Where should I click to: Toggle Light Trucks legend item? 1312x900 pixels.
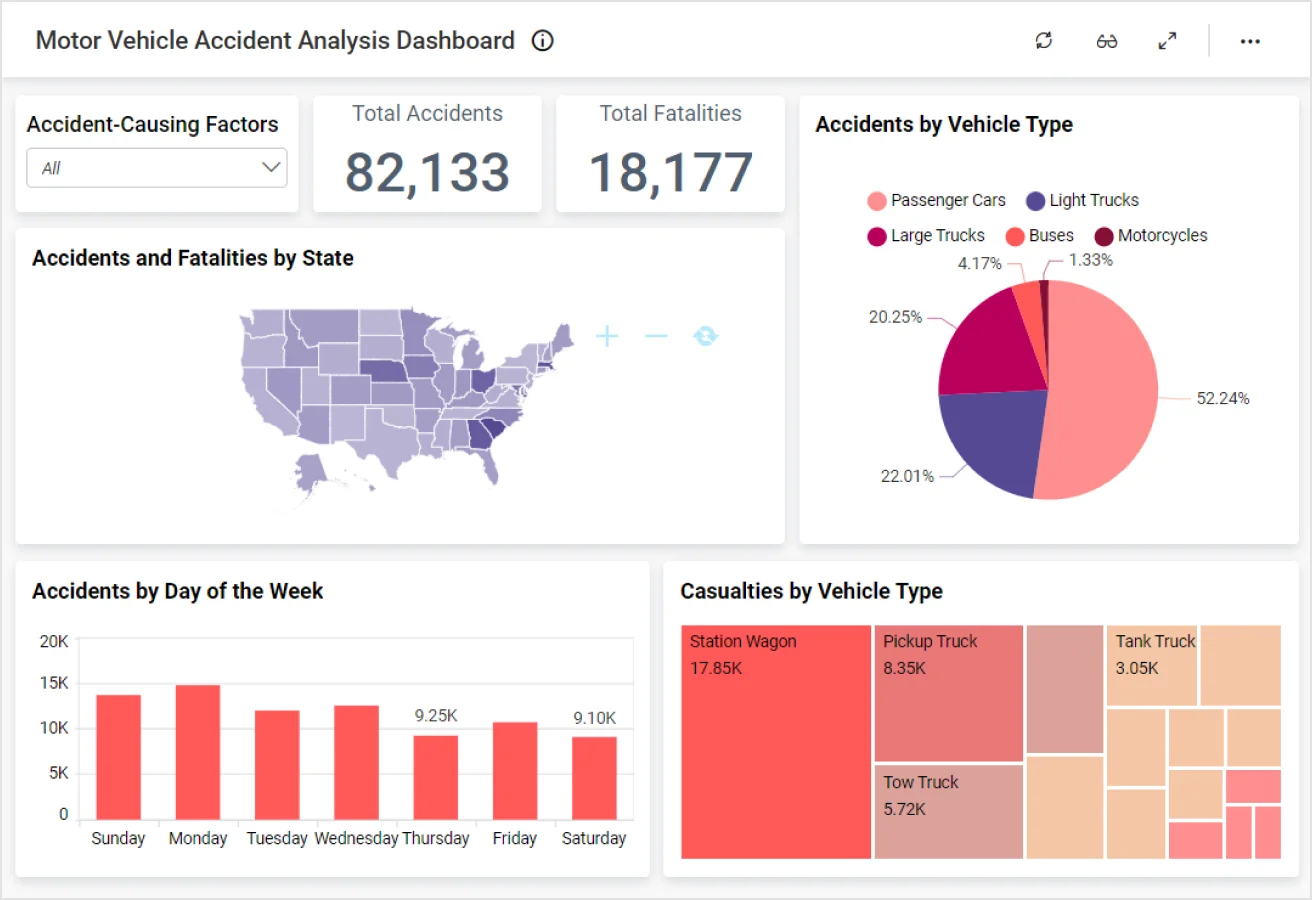(1083, 200)
